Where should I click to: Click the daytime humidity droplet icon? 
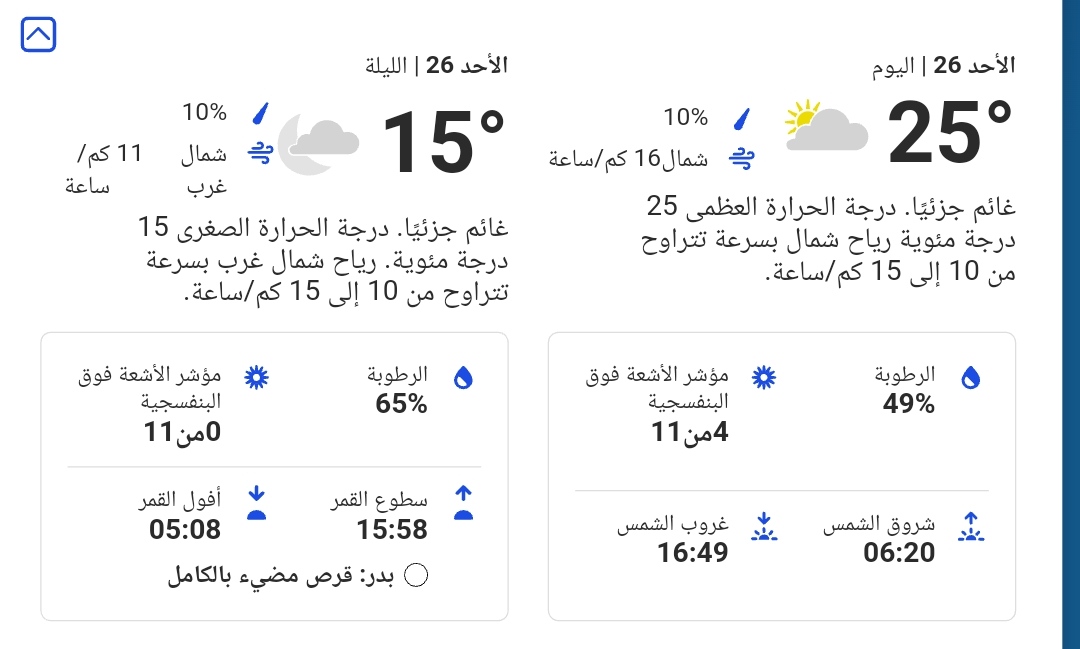coord(969,378)
